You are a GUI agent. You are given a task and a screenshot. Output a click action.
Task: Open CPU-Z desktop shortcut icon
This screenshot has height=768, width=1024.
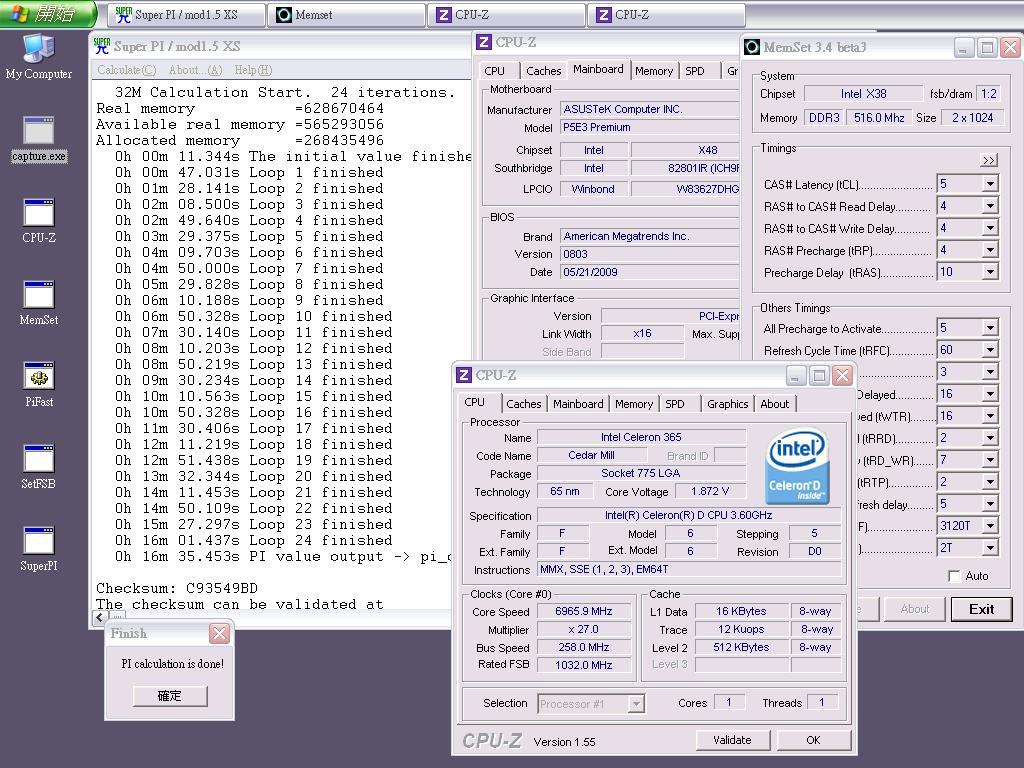point(39,221)
